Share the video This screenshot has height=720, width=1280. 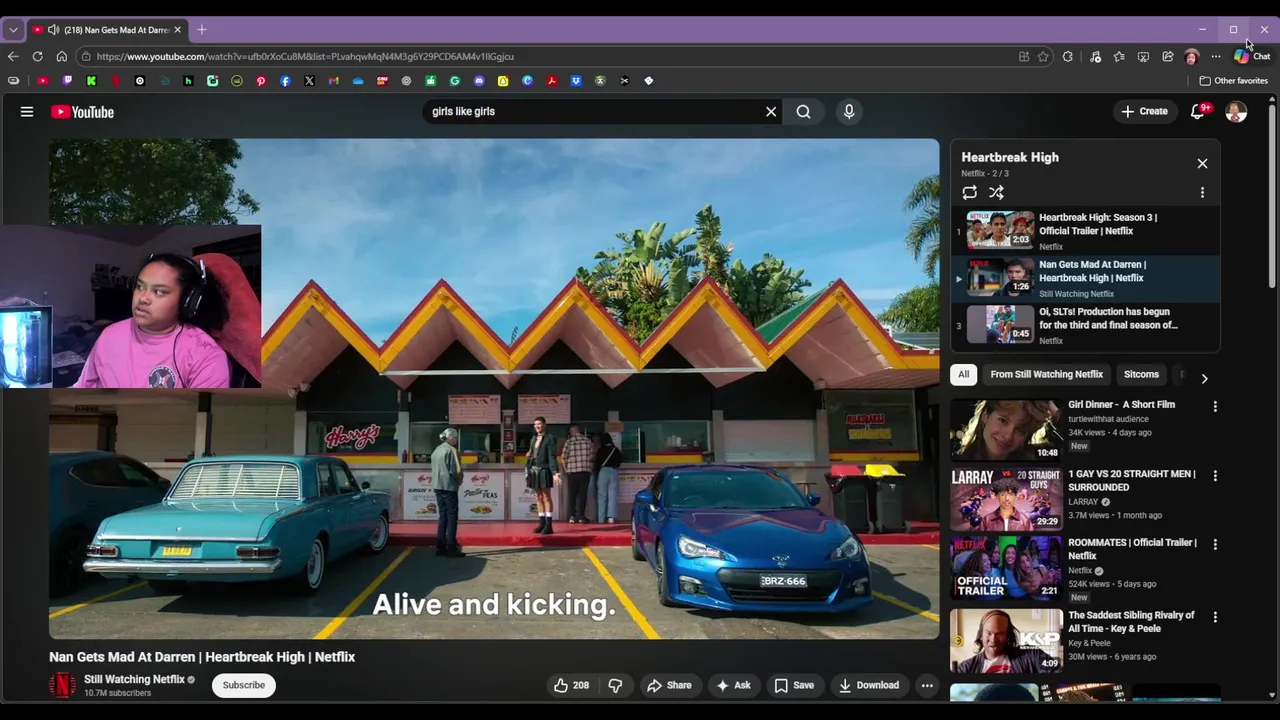point(669,685)
